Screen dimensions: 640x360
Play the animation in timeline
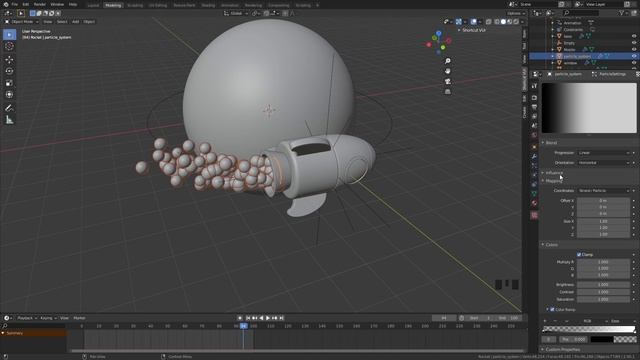tap(268, 318)
